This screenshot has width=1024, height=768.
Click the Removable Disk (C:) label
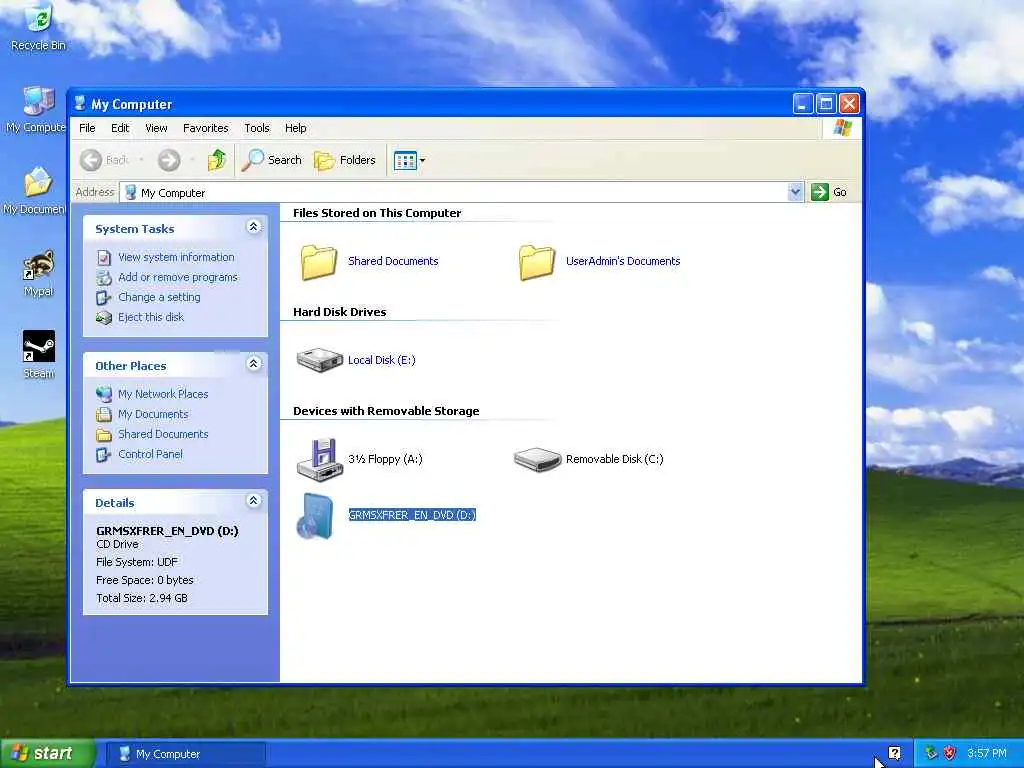pos(615,459)
